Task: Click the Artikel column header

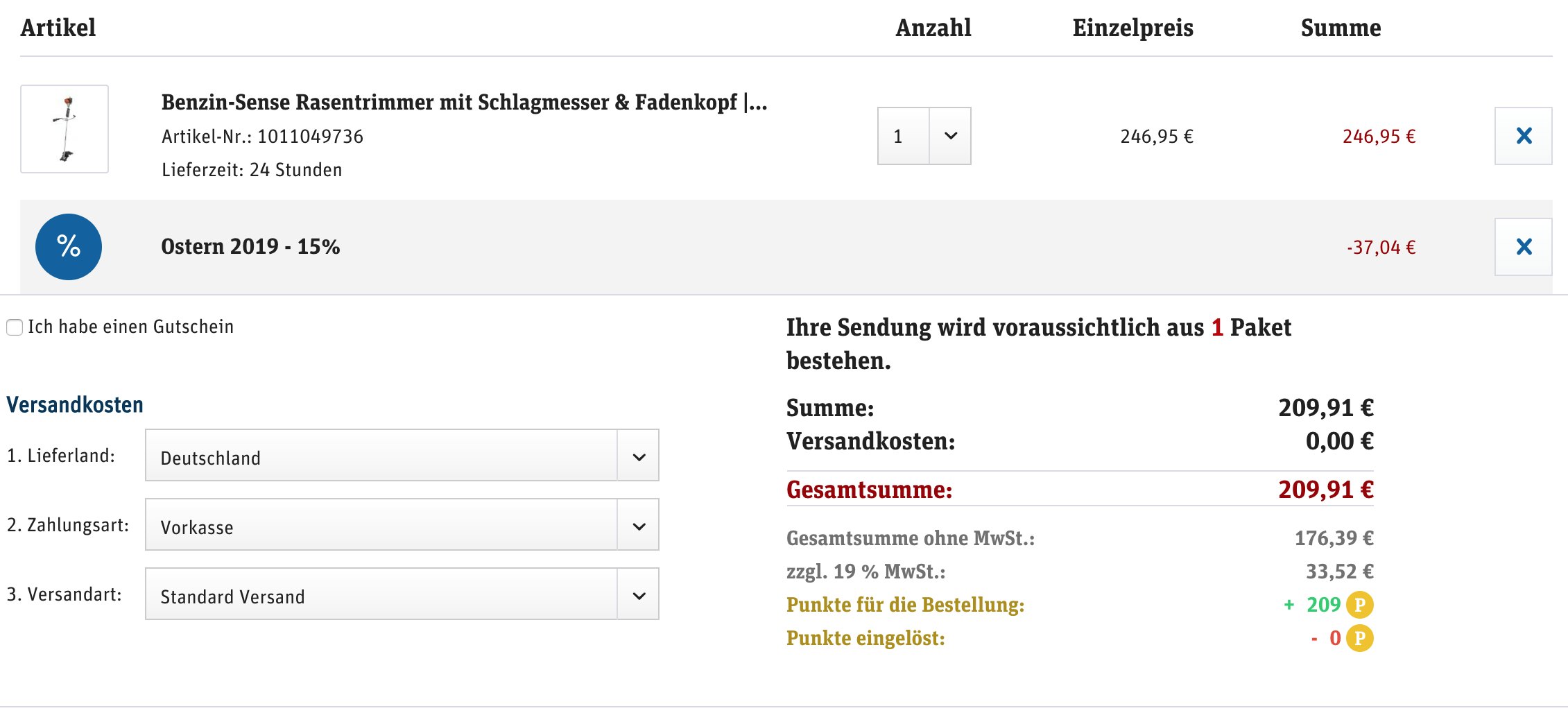Action: (x=58, y=28)
